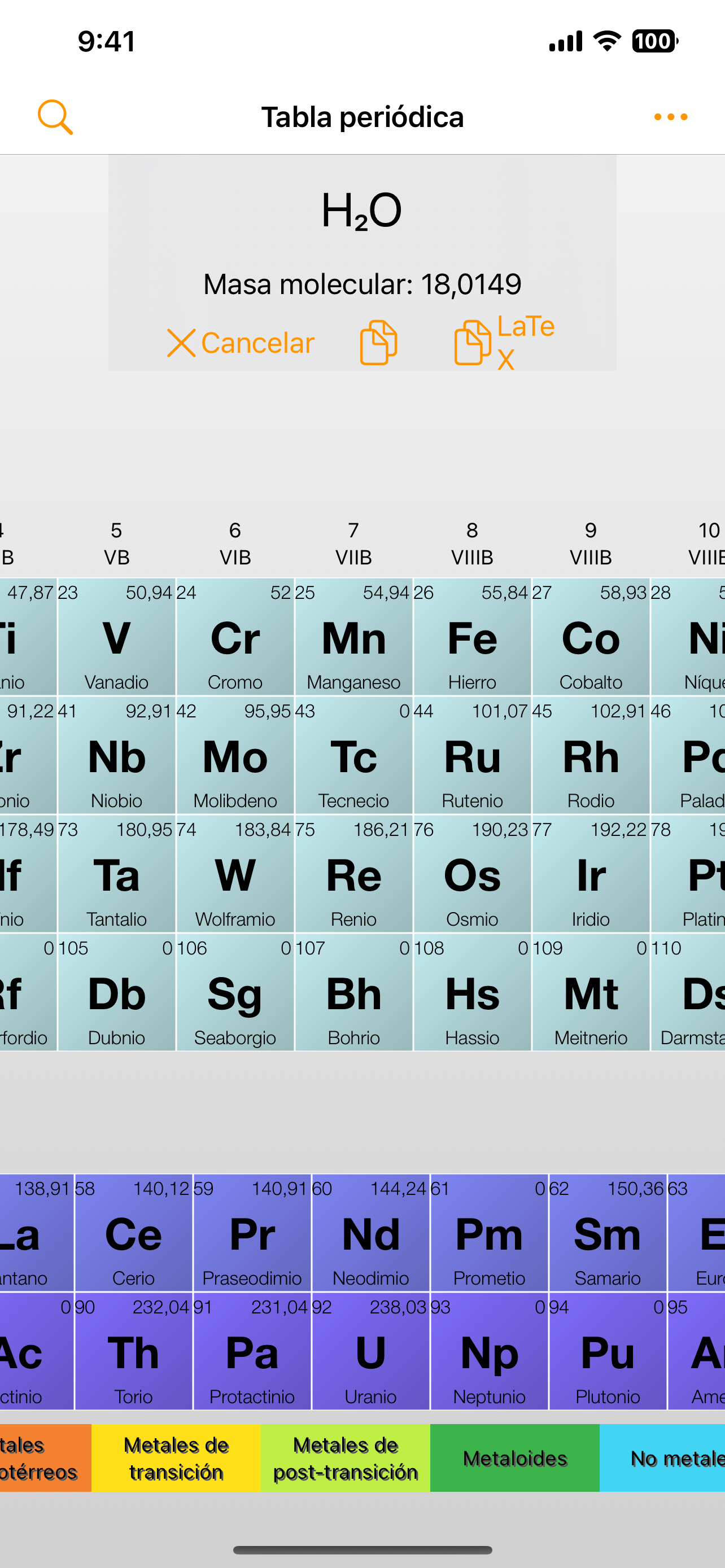Viewport: 725px width, 1568px height.
Task: Select the Masa molecular 18,0149 text
Action: coord(362,284)
